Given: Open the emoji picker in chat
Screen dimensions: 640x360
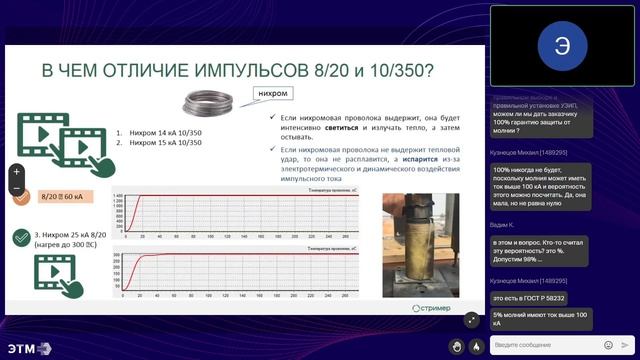Looking at the screenshot, I should click(x=608, y=345).
